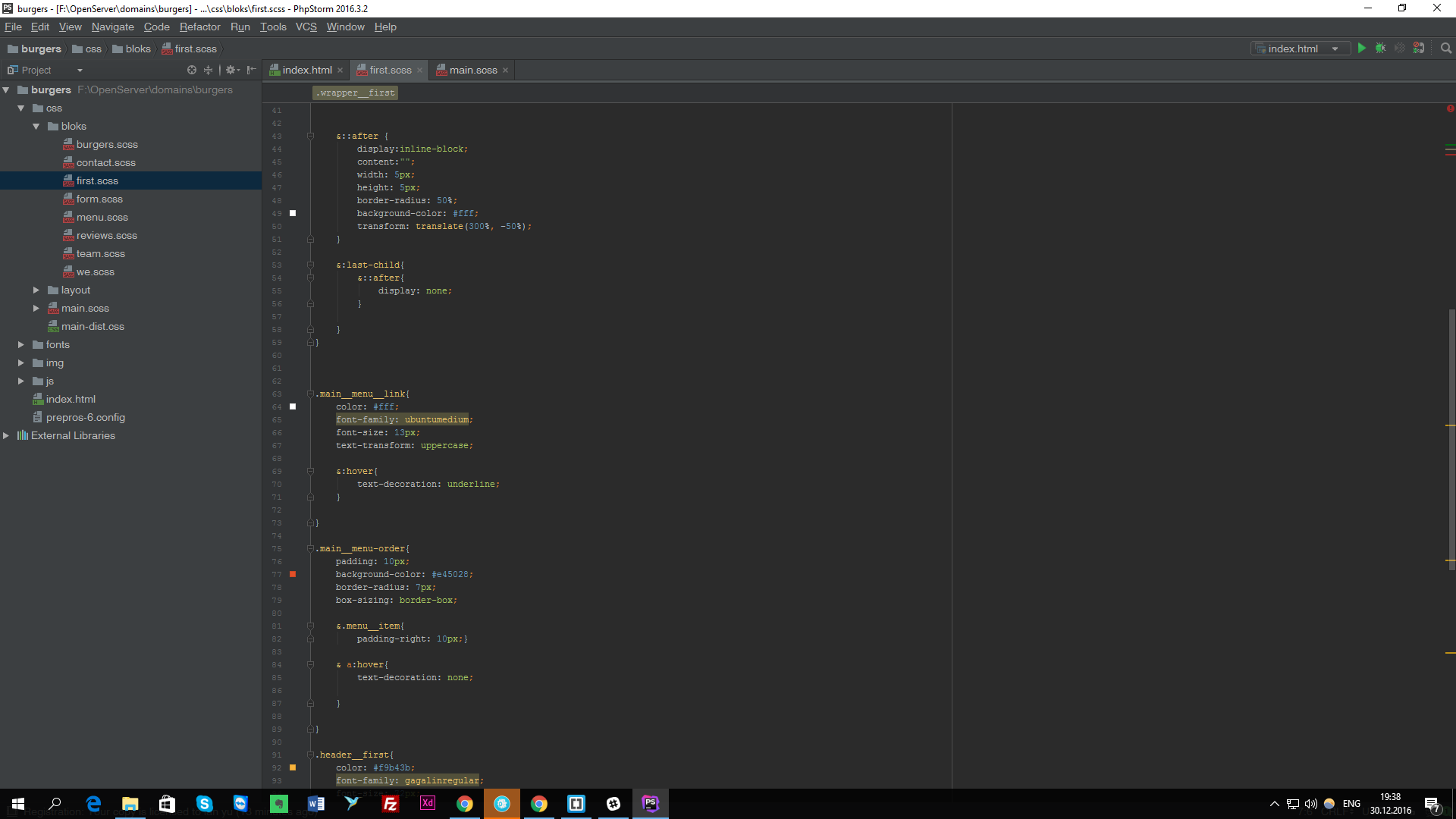Open contact.scss in the tree
The image size is (1456, 819).
click(106, 162)
